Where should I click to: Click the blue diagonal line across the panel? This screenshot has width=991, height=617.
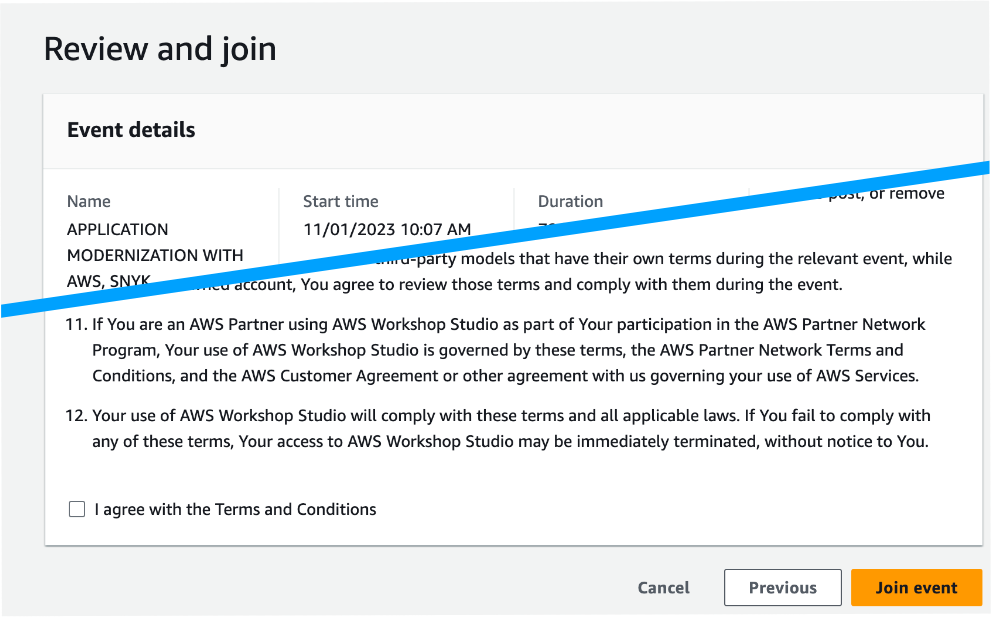(x=500, y=237)
